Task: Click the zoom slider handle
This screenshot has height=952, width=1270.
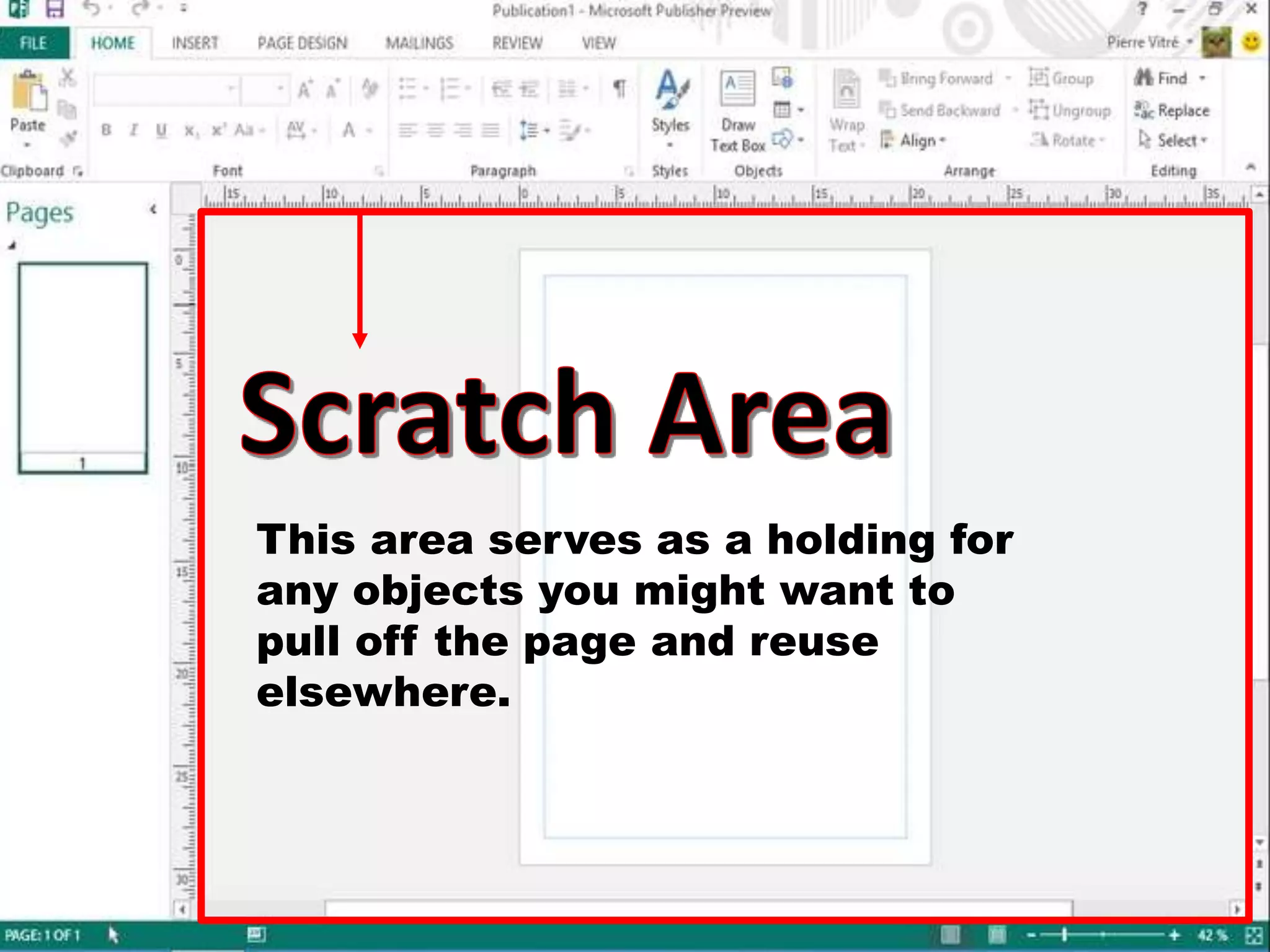Action: [x=1064, y=935]
